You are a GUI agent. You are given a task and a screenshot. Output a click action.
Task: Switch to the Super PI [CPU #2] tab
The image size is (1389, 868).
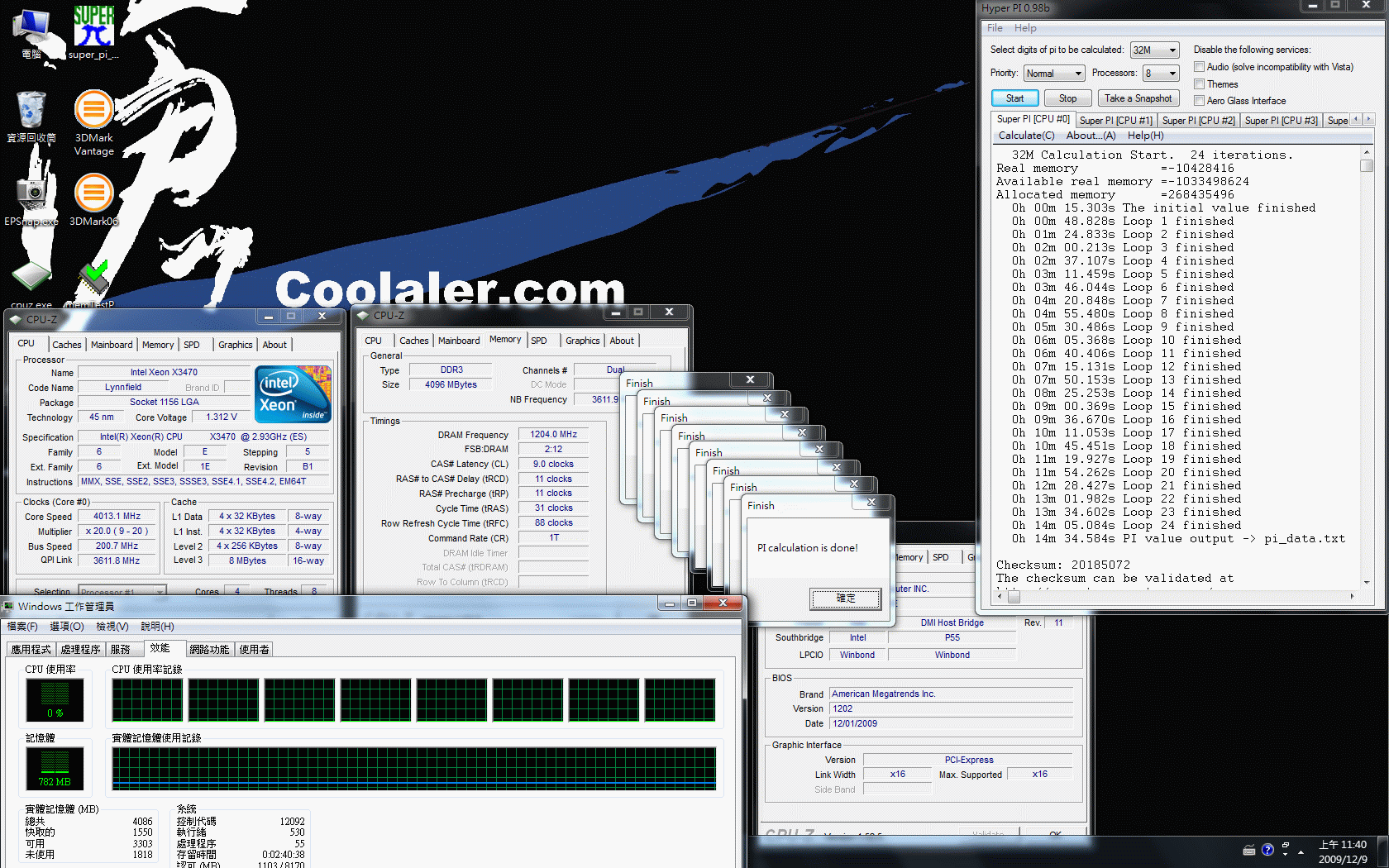click(1198, 121)
